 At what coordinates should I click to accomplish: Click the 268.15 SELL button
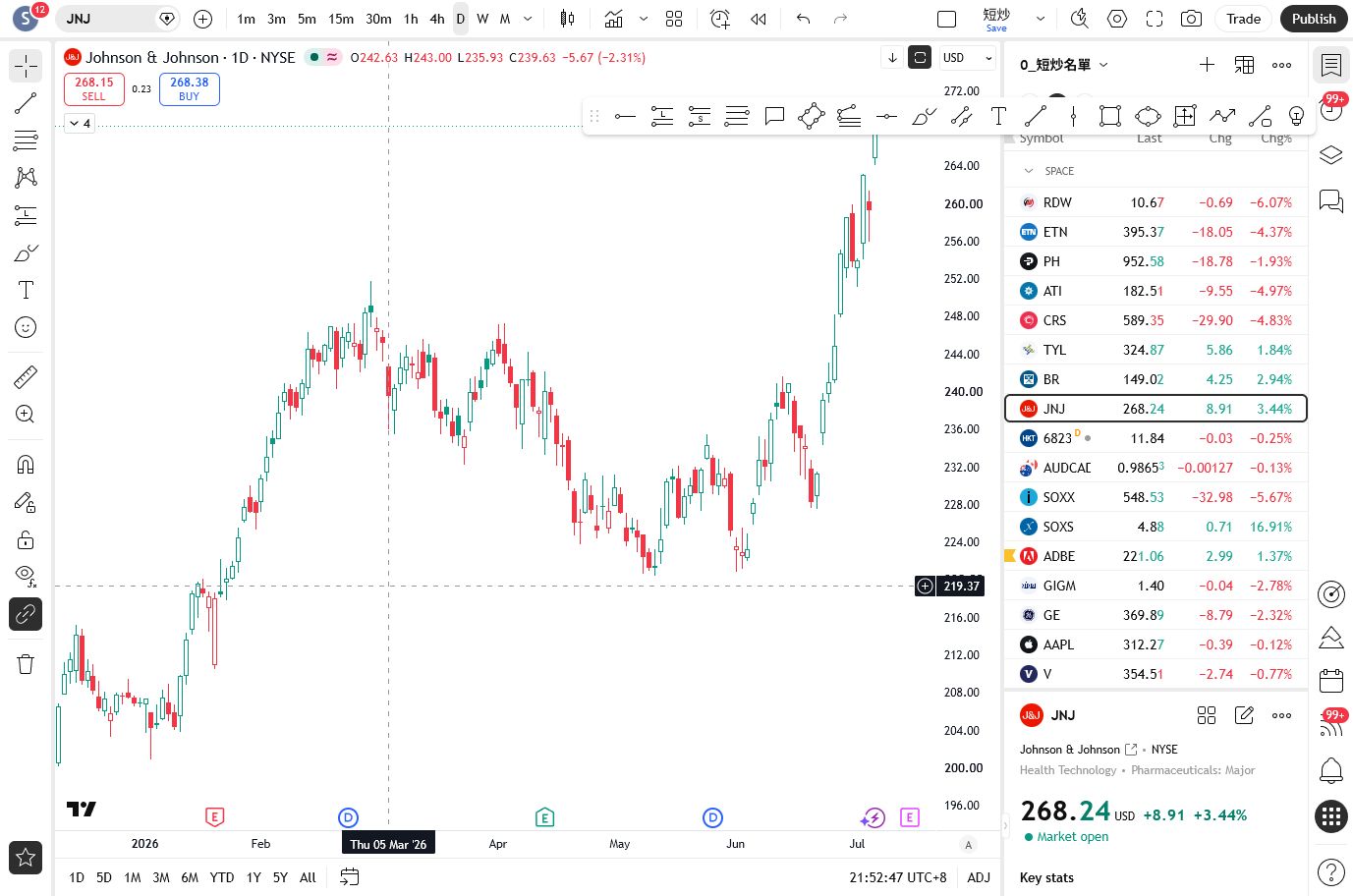(94, 89)
